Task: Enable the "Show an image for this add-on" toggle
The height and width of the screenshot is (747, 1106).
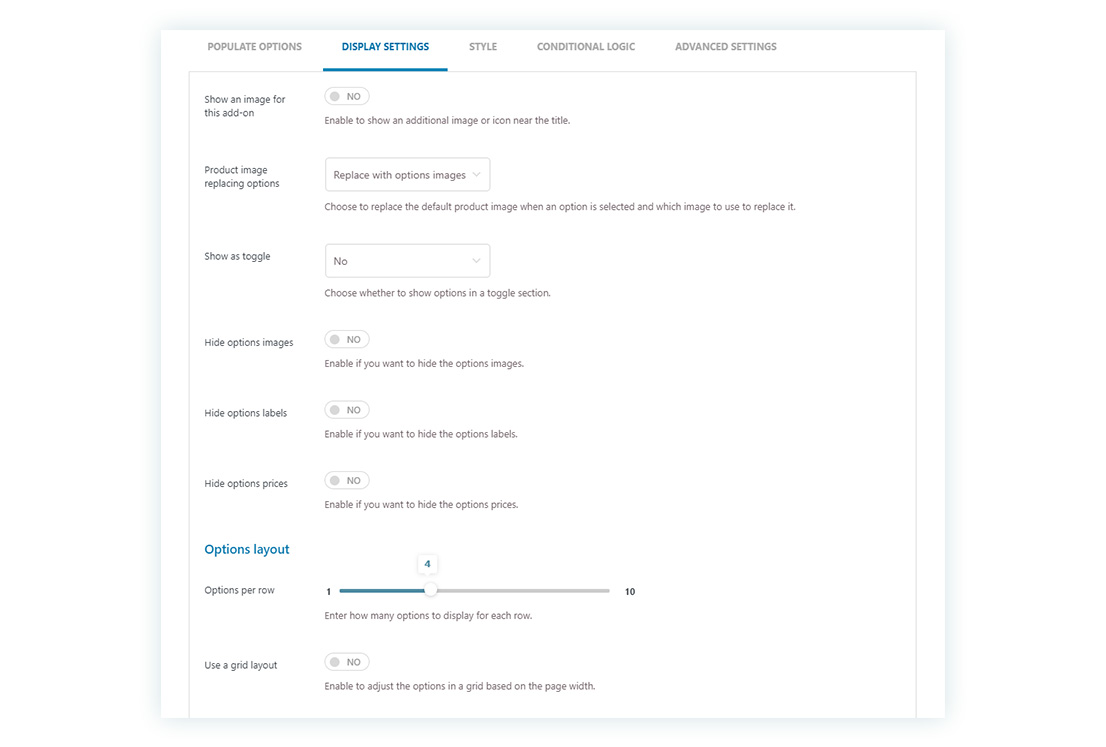Action: 346,96
